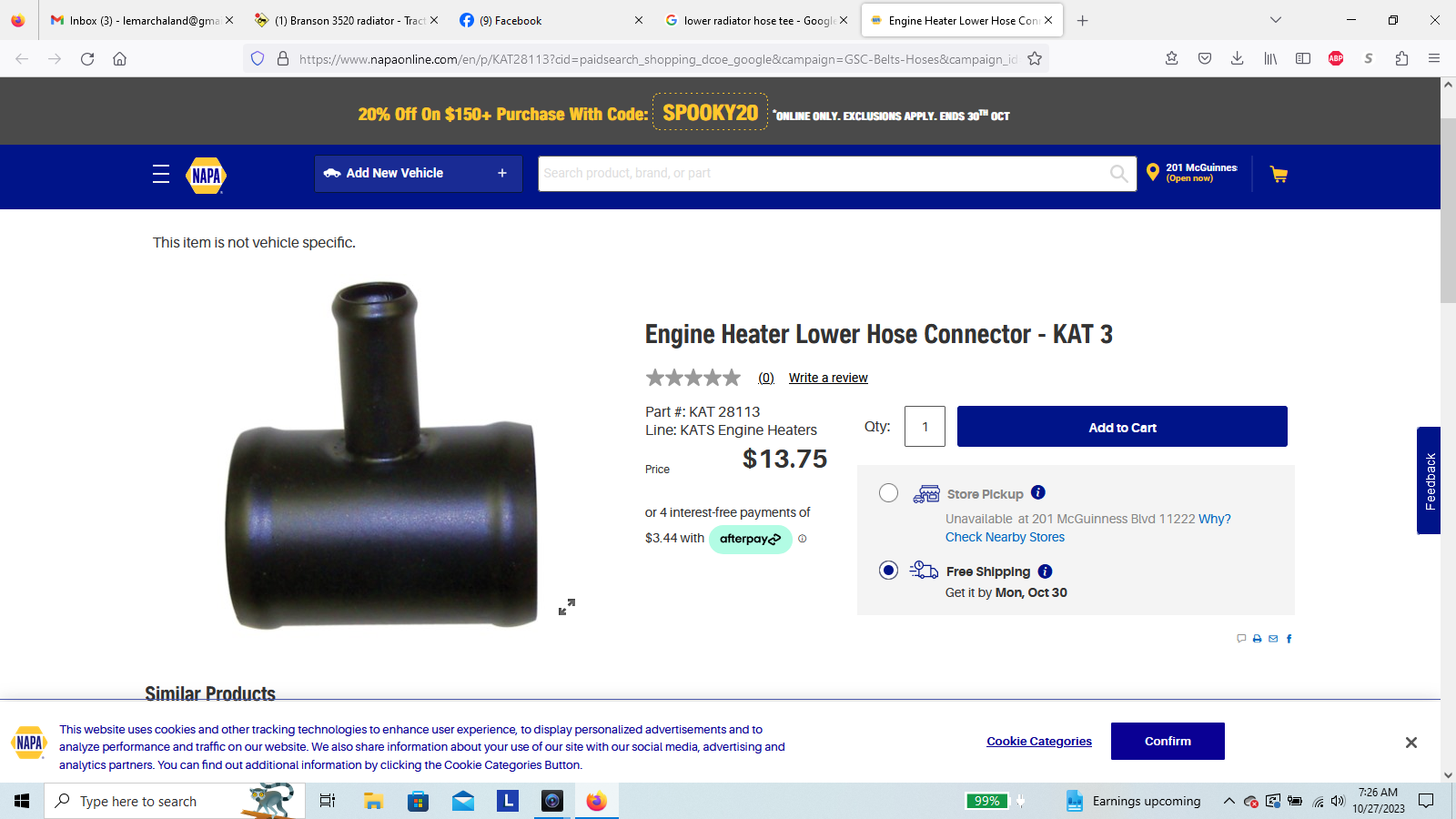Bookmark this page with star icon

1035,59
